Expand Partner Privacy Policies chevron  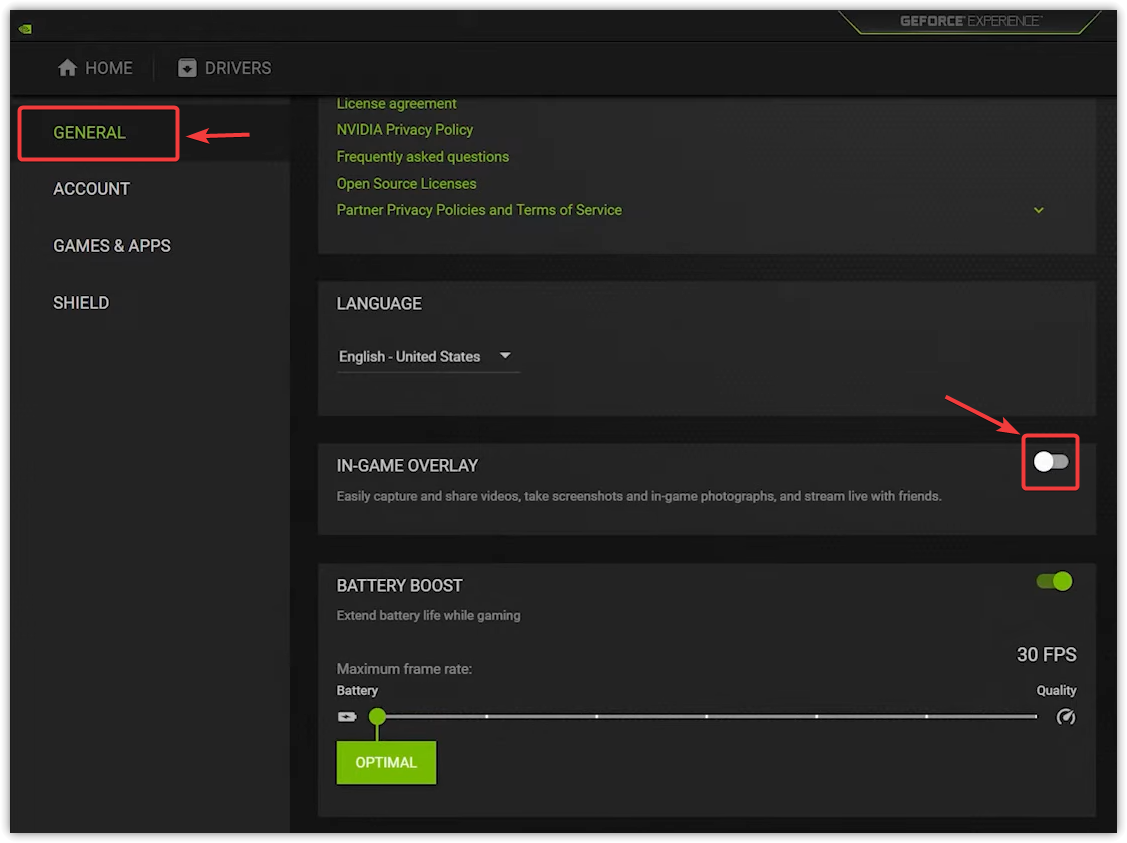pyautogui.click(x=1039, y=210)
